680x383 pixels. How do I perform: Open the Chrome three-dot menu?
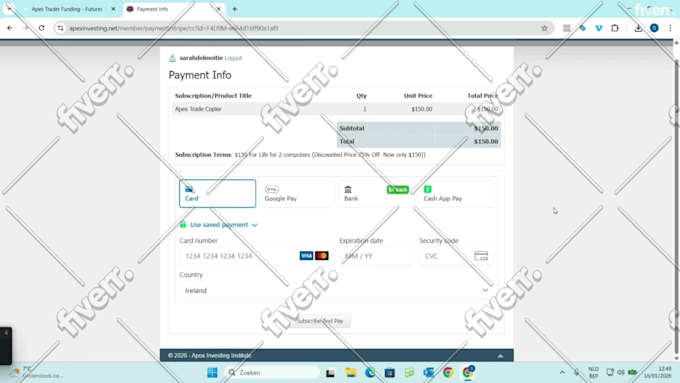point(670,28)
